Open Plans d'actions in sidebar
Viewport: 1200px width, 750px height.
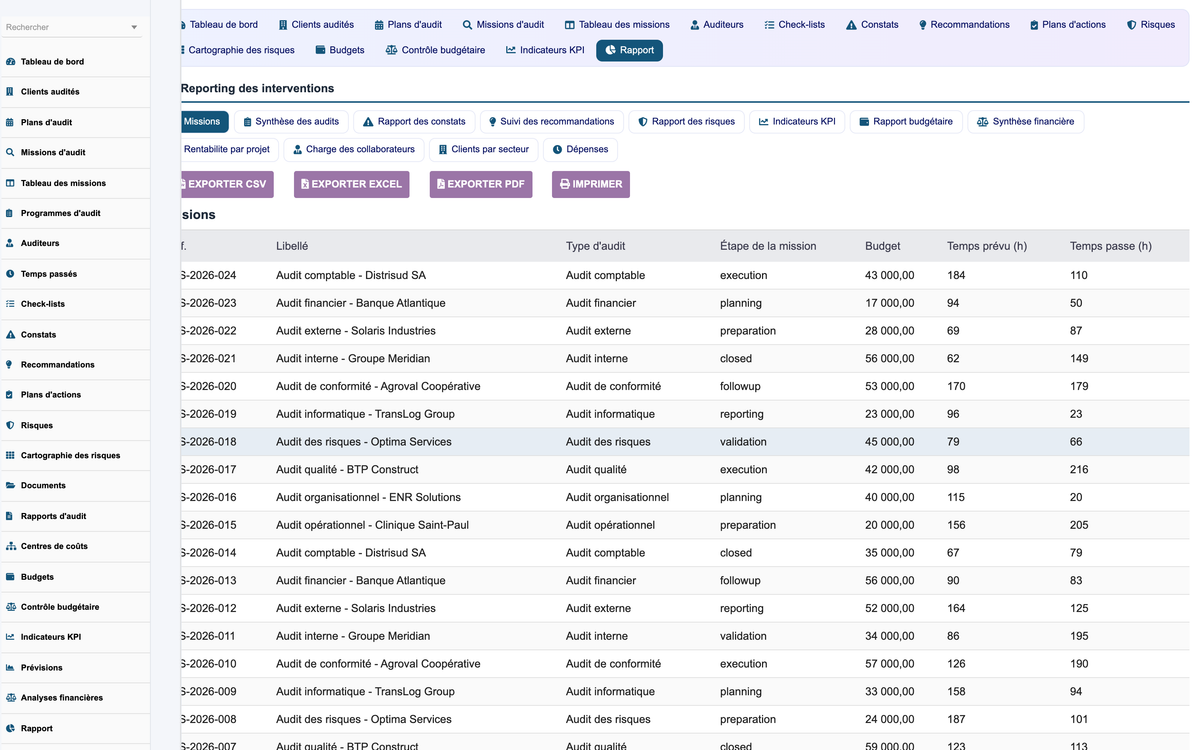(x=75, y=395)
